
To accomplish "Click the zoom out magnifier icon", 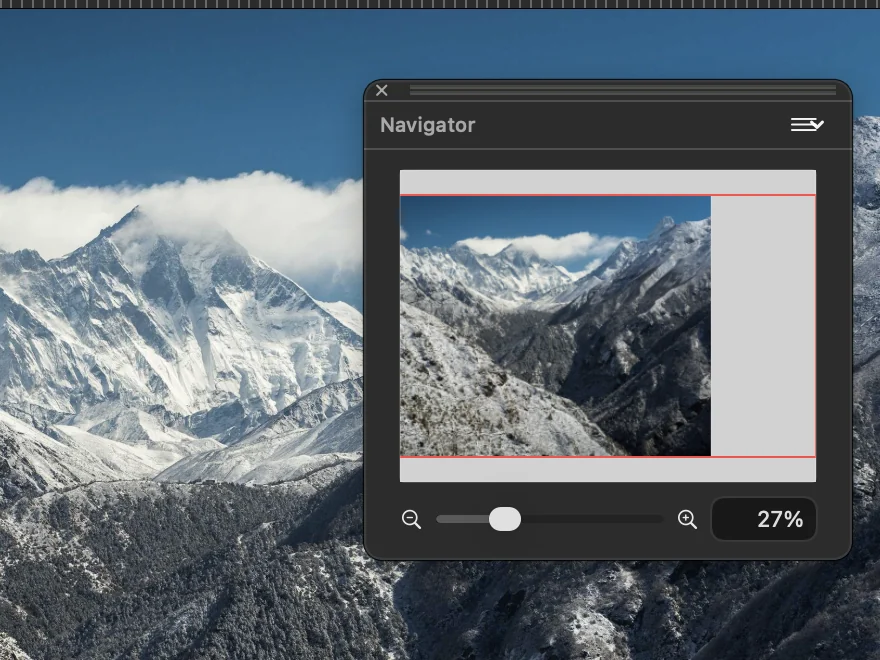I will coord(411,519).
